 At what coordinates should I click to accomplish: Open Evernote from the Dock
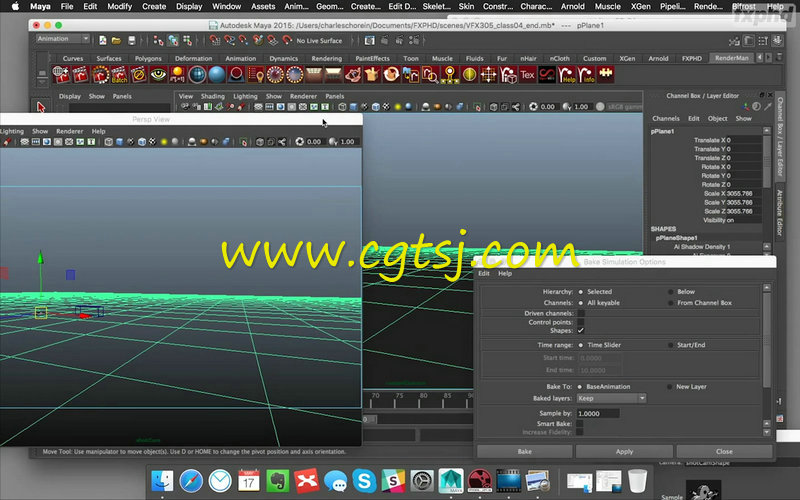[x=278, y=480]
